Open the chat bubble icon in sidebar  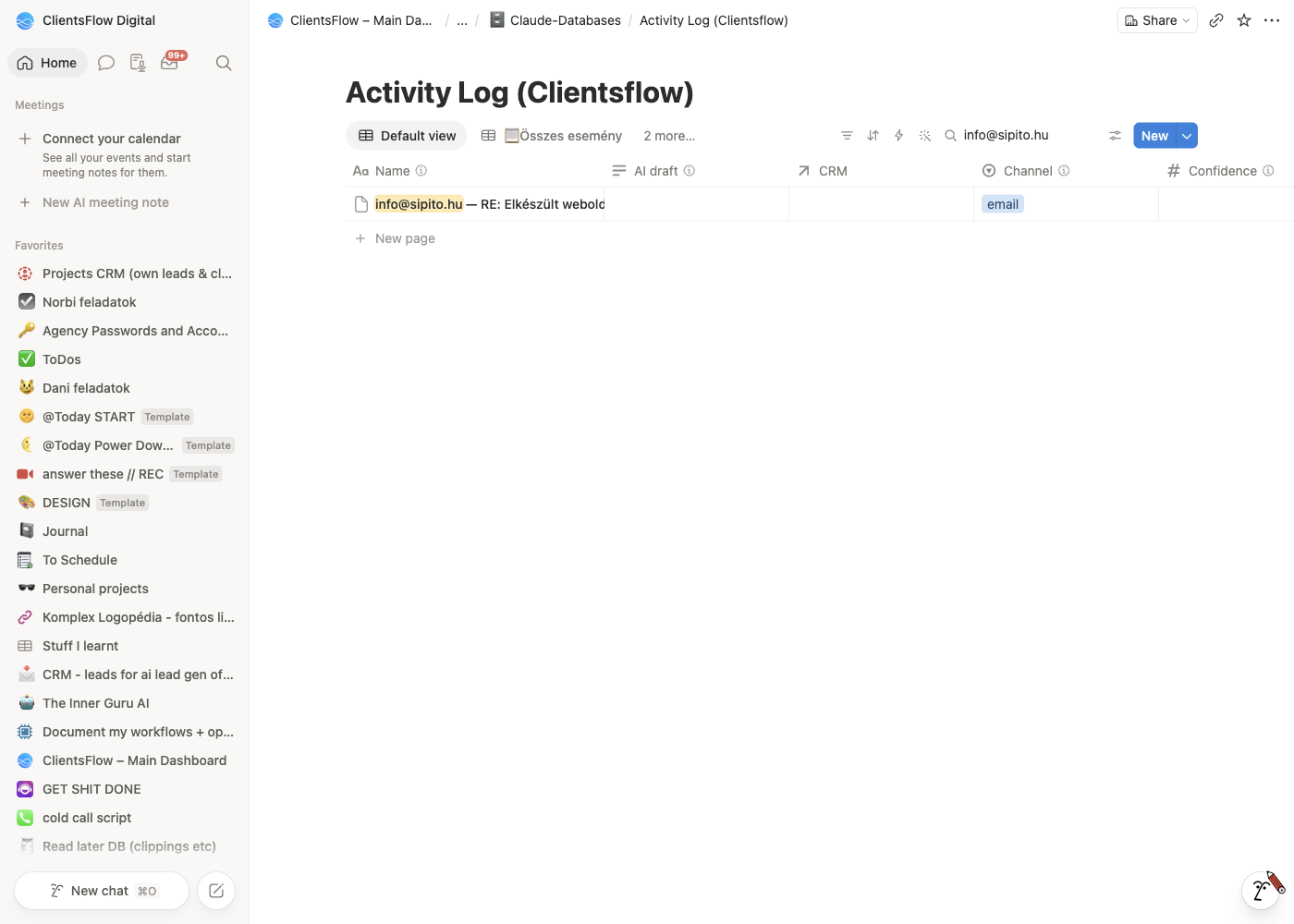106,63
